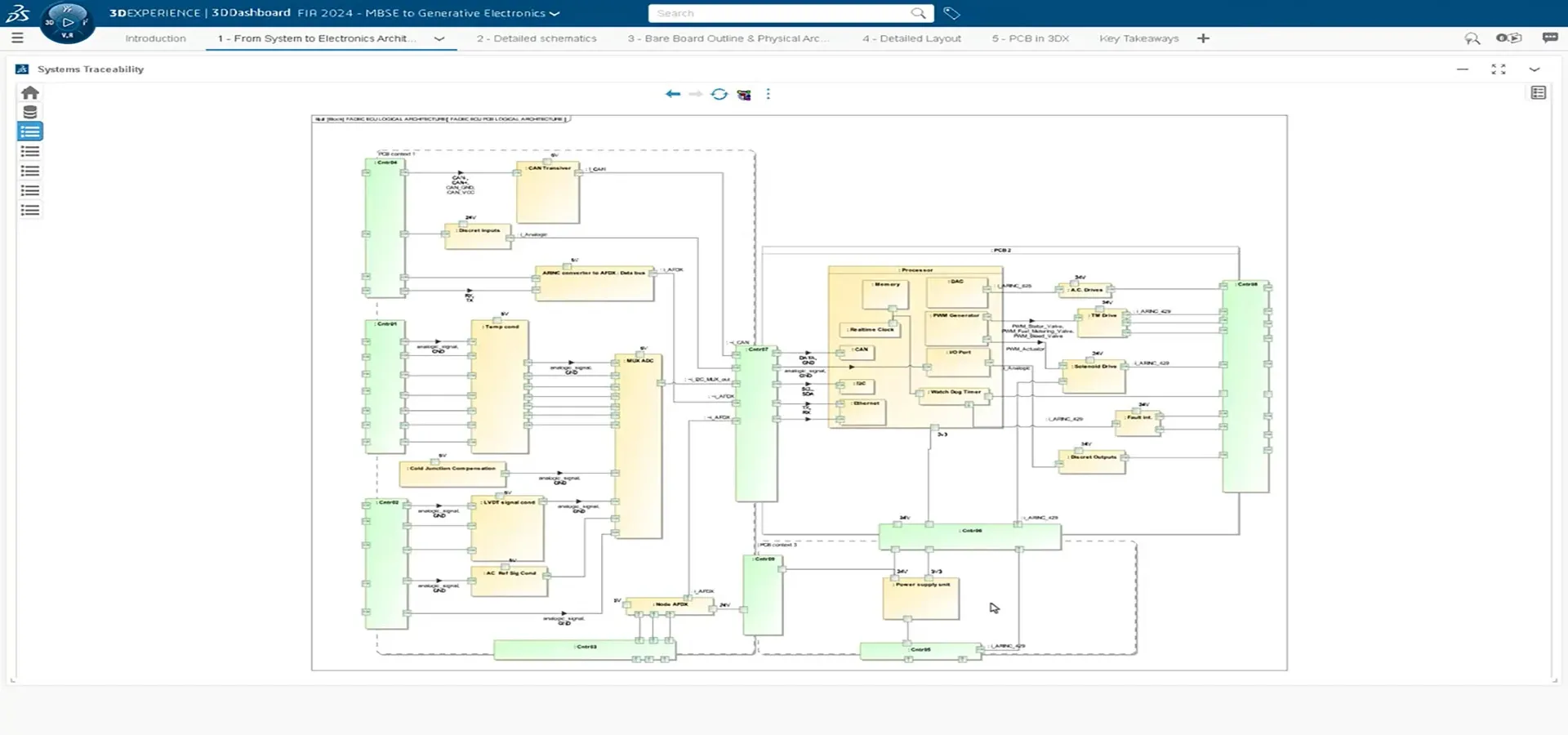Screen dimensions: 1568x735
Task: Click the Home icon in the left sidebar
Action: (29, 92)
